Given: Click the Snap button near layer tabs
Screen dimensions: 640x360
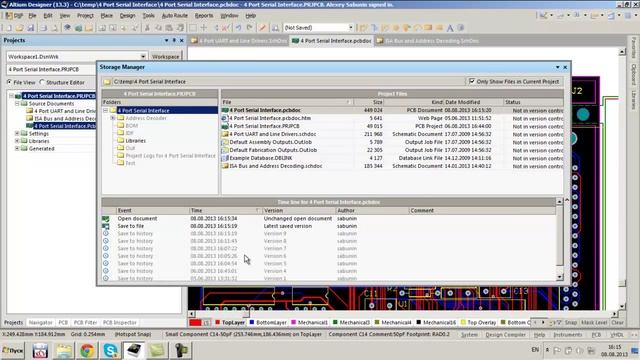Looking at the screenshot, I should pyautogui.click(x=571, y=322).
